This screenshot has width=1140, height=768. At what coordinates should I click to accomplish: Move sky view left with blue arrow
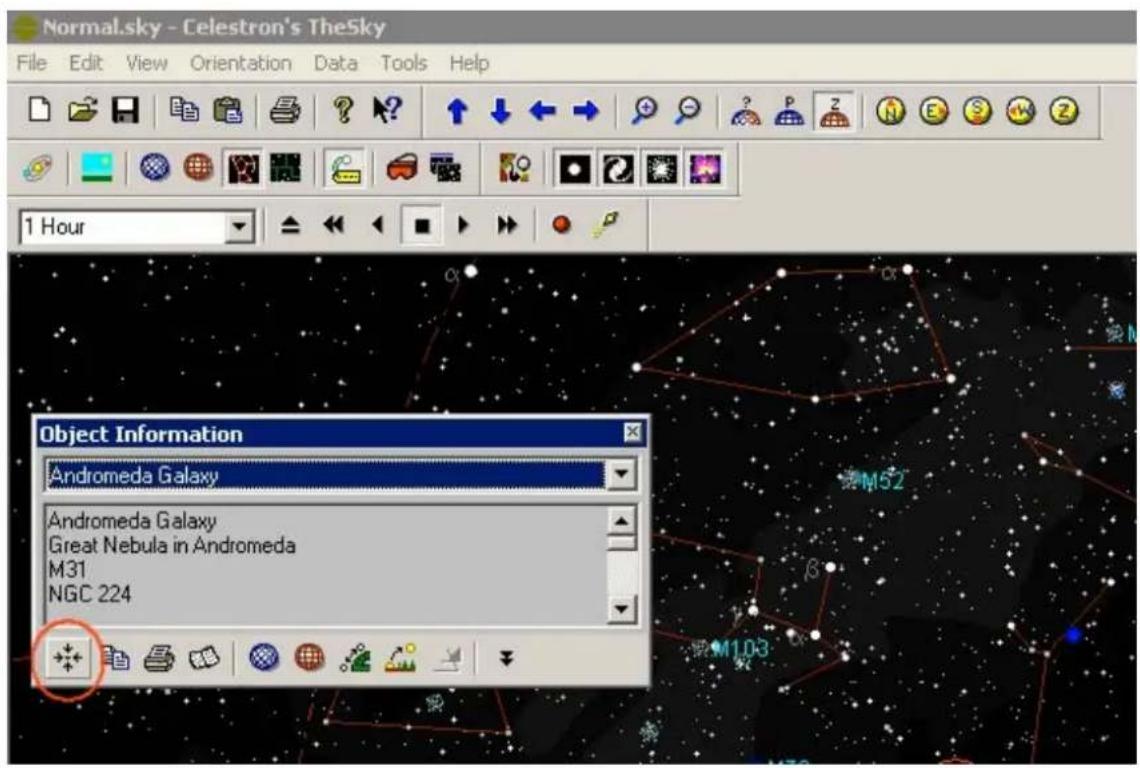pyautogui.click(x=543, y=111)
